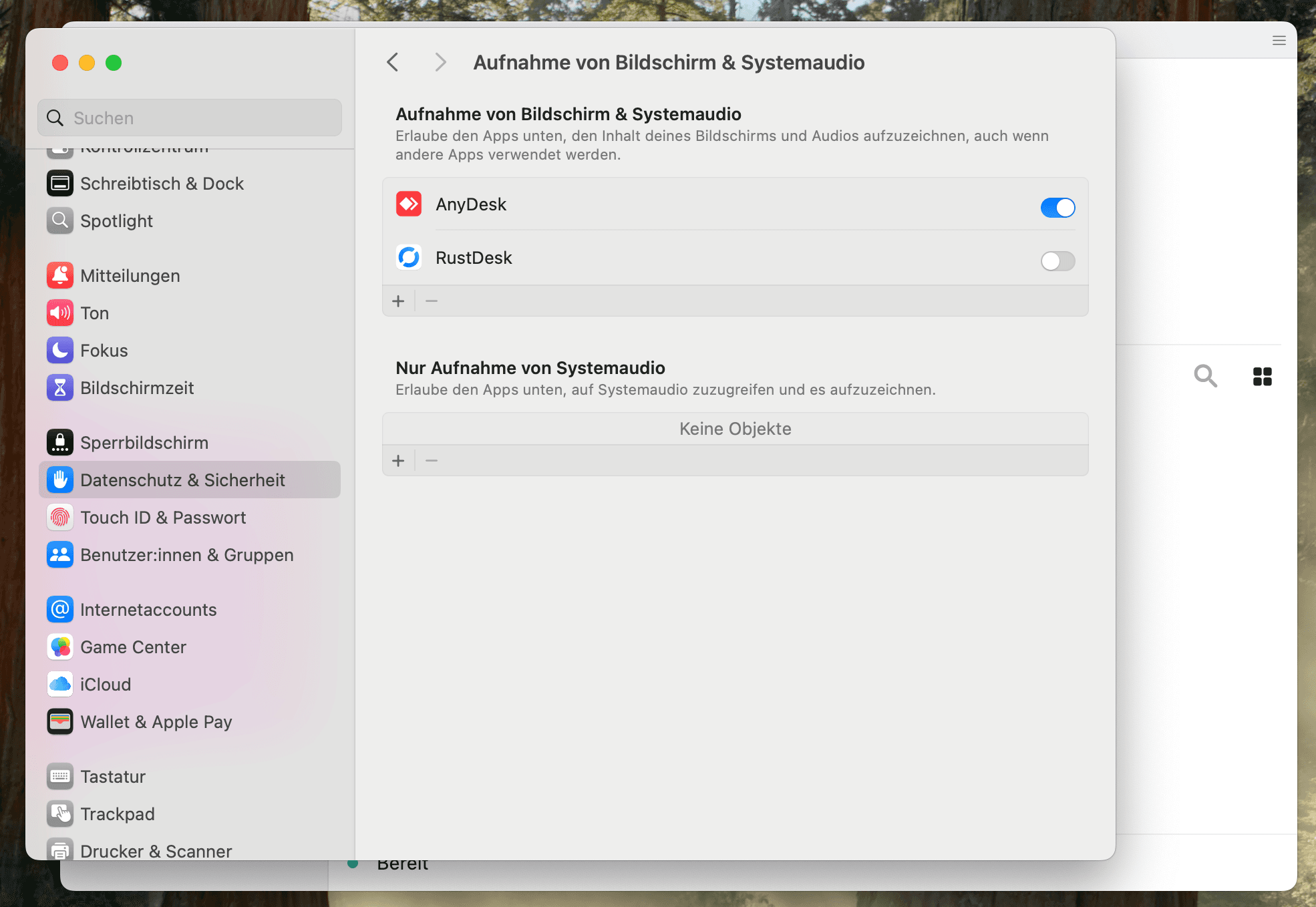Select Ton in the sidebar
Image resolution: width=1316 pixels, height=907 pixels.
click(190, 313)
